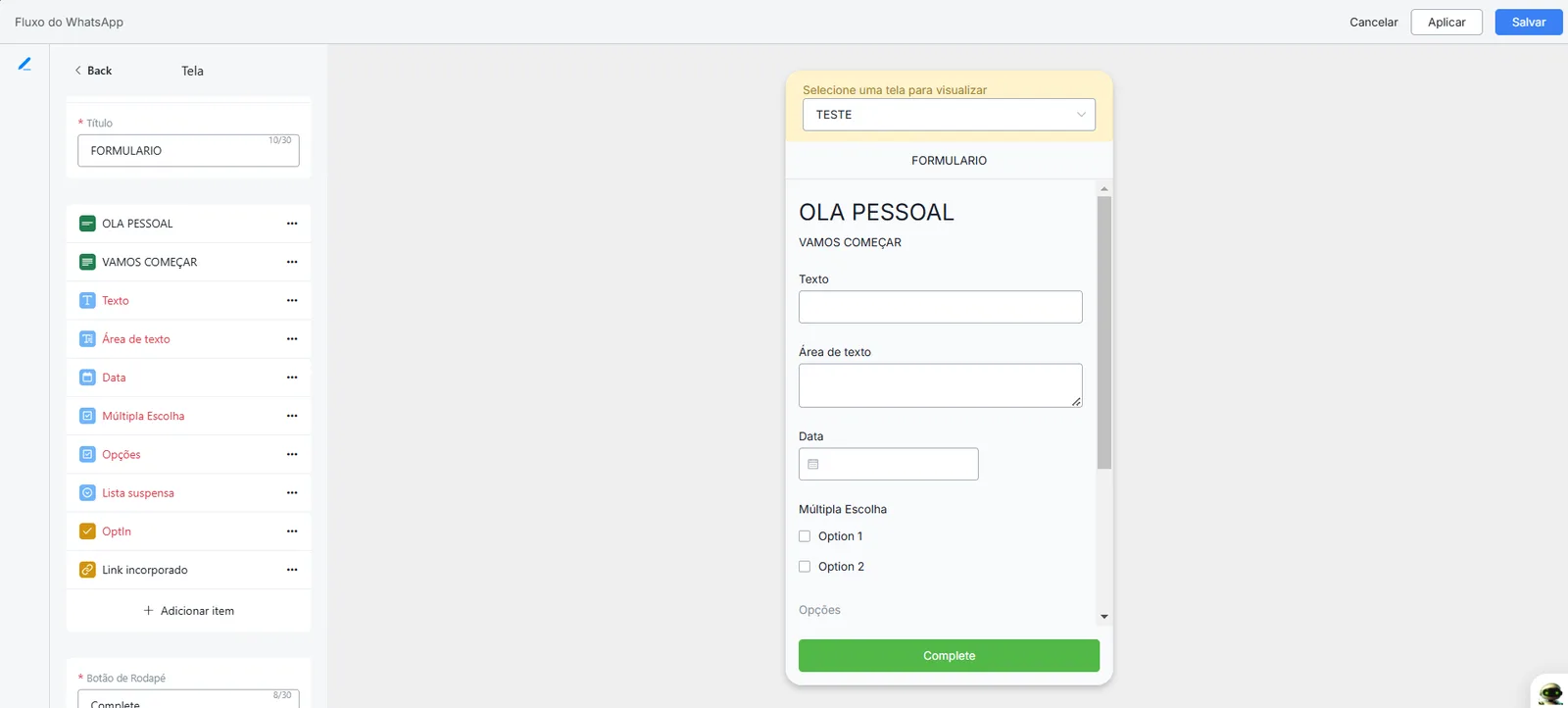Click the Link incorporado chain icon
Viewport: 1568px width, 708px height.
click(x=87, y=570)
